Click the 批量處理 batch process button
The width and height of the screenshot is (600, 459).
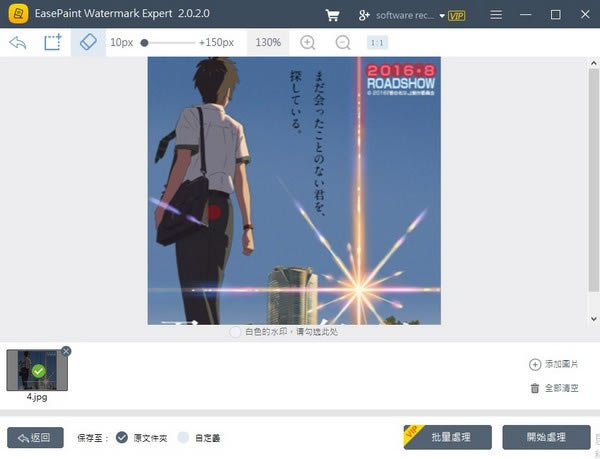[x=447, y=437]
